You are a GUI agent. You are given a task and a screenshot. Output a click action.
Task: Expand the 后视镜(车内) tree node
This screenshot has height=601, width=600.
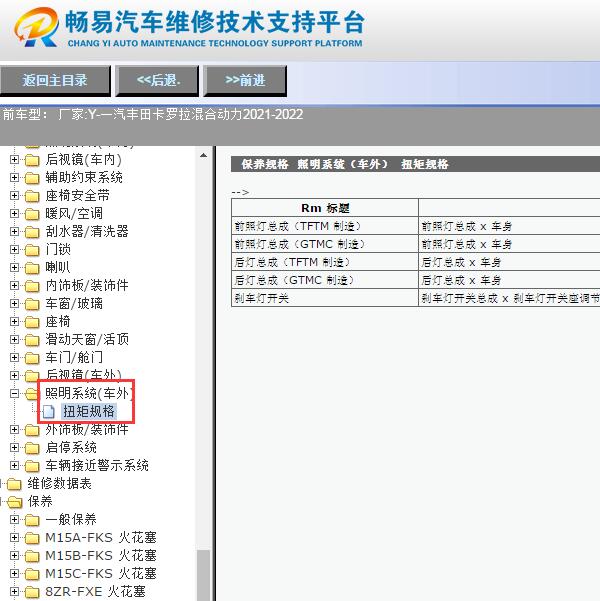click(x=14, y=159)
